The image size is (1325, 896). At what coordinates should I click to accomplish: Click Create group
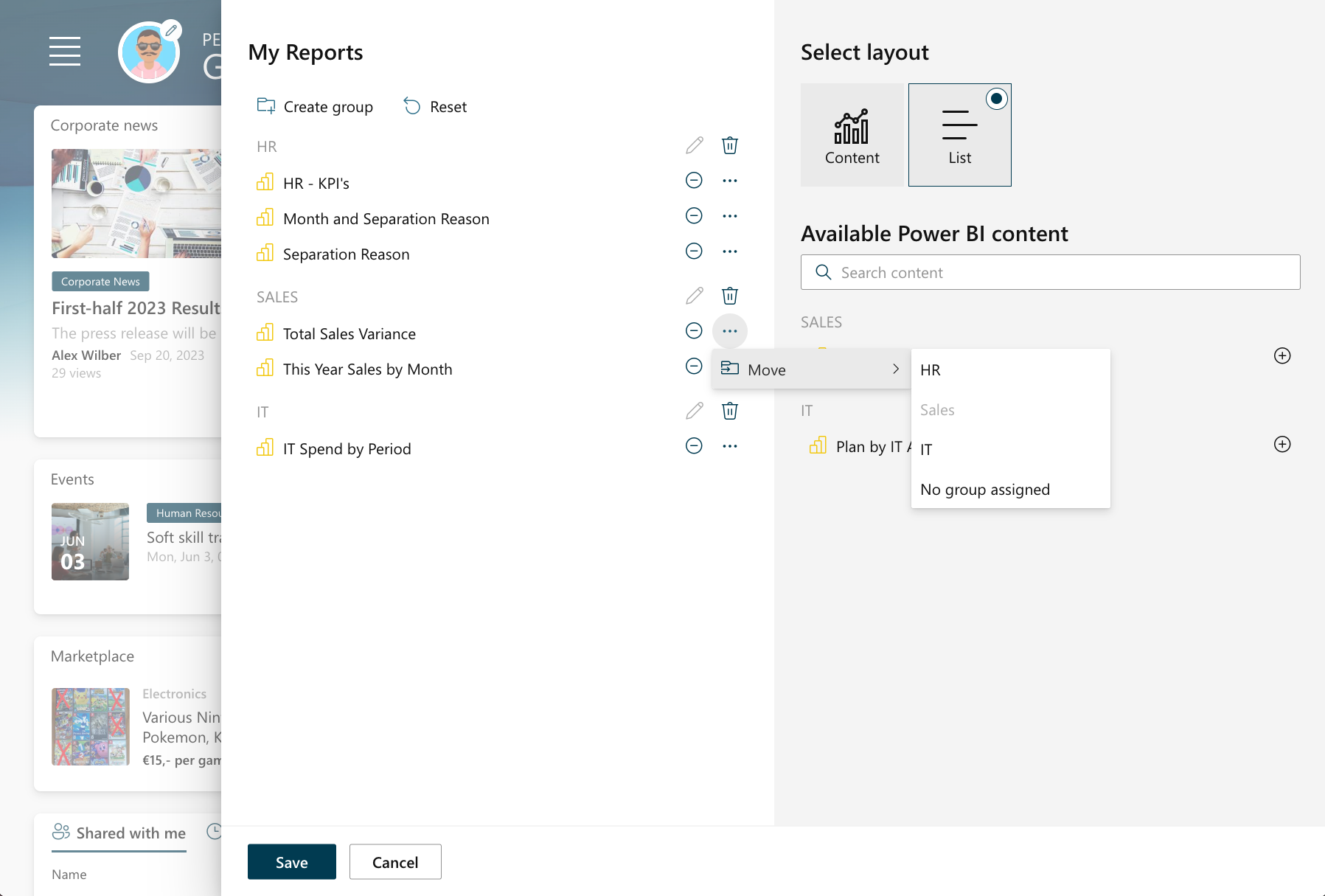[x=315, y=107]
